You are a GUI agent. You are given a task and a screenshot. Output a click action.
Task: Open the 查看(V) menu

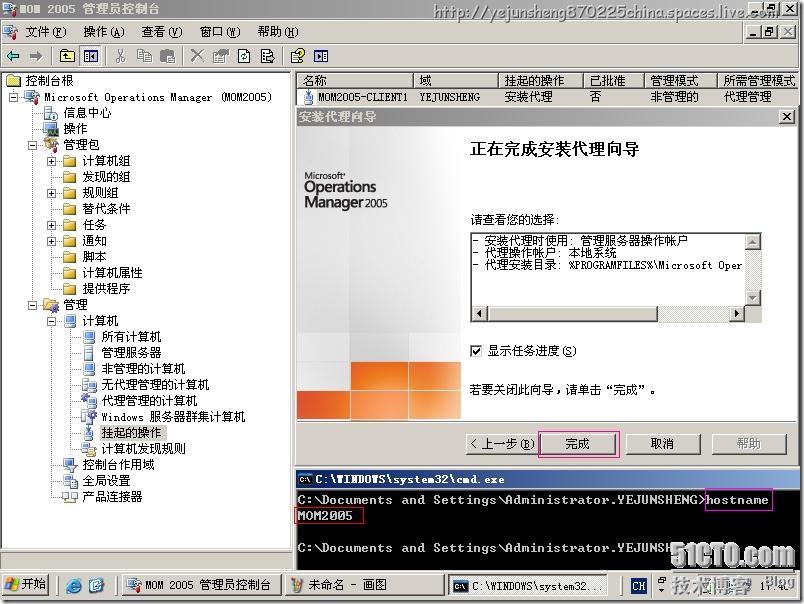click(x=162, y=32)
